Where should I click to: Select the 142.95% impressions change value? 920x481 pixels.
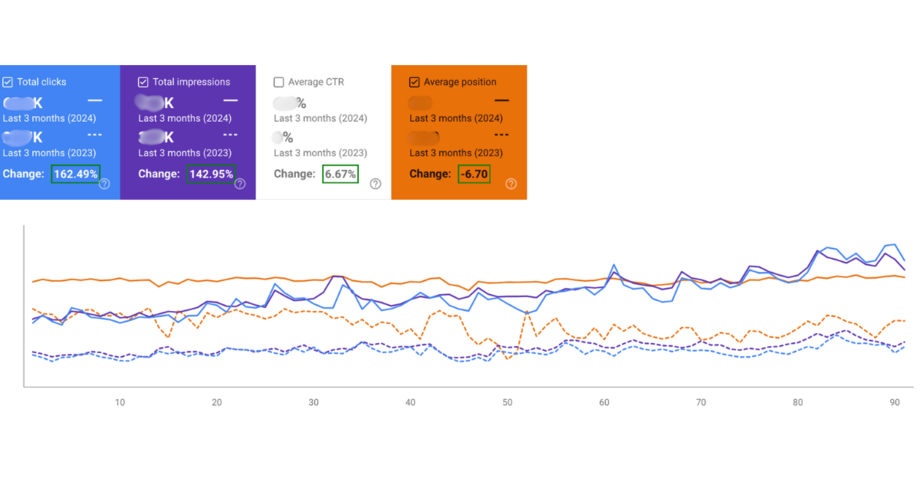[212, 174]
